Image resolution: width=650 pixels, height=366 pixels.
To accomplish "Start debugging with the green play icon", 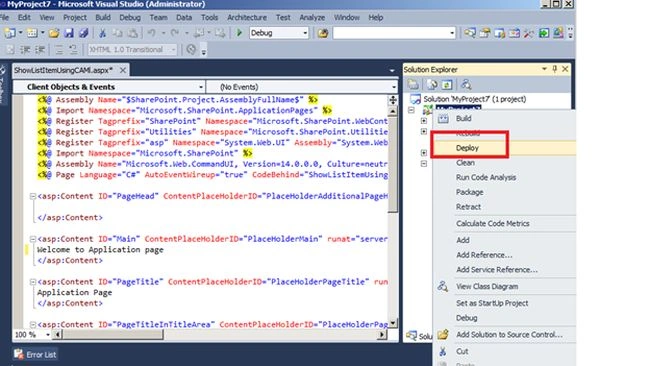I will pos(239,33).
